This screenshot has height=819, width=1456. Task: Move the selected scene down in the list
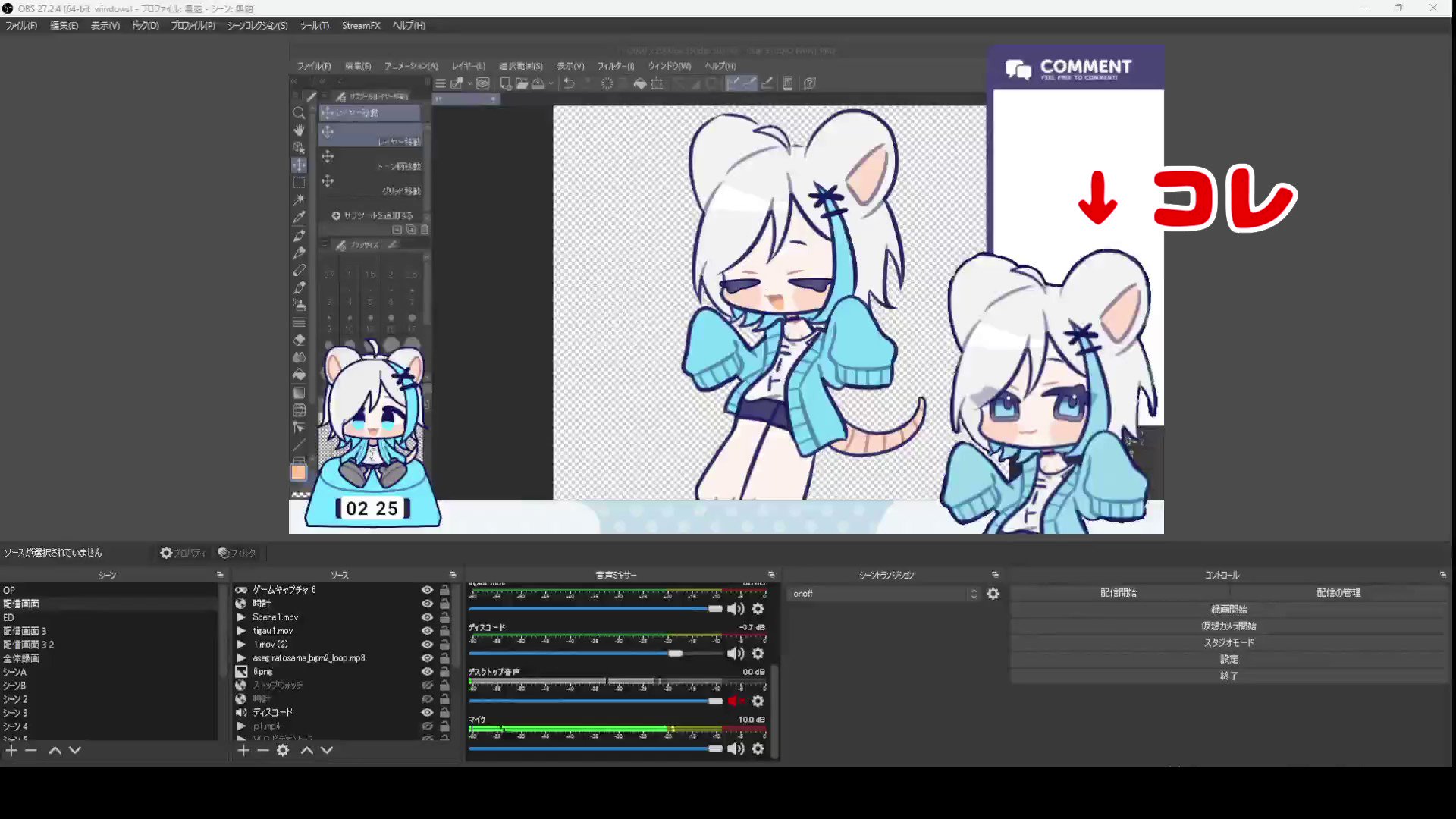tap(75, 751)
